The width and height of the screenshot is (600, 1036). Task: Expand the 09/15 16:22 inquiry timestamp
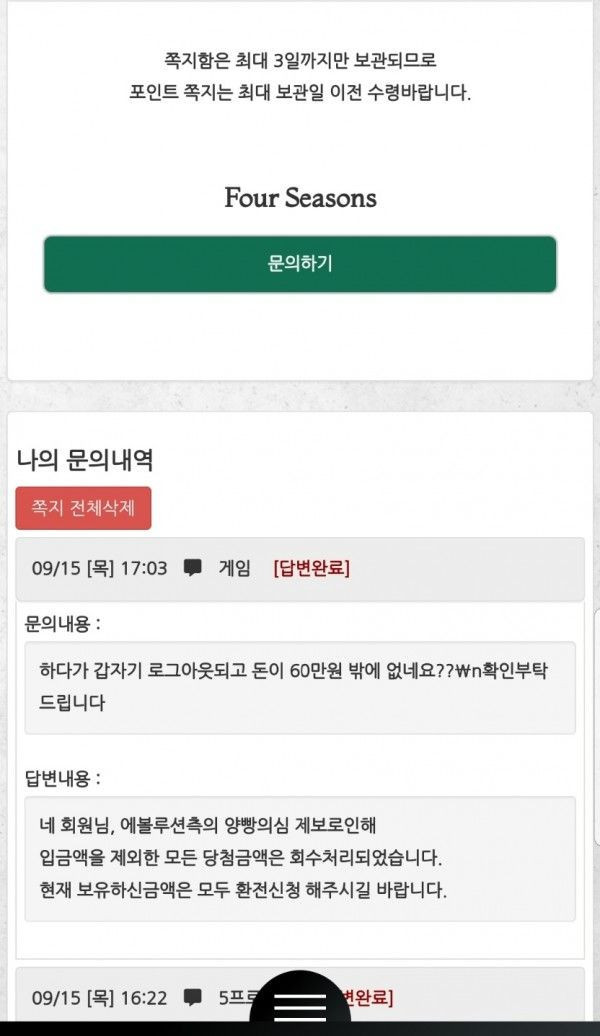[x=99, y=997]
